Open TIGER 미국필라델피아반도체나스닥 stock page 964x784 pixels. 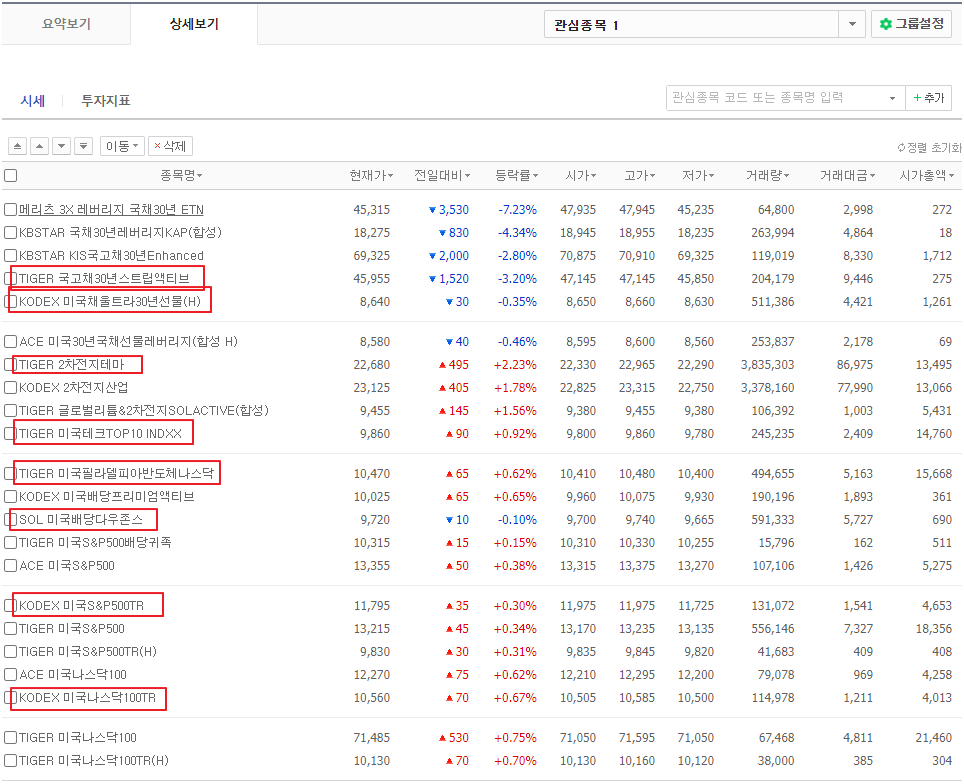tap(116, 473)
